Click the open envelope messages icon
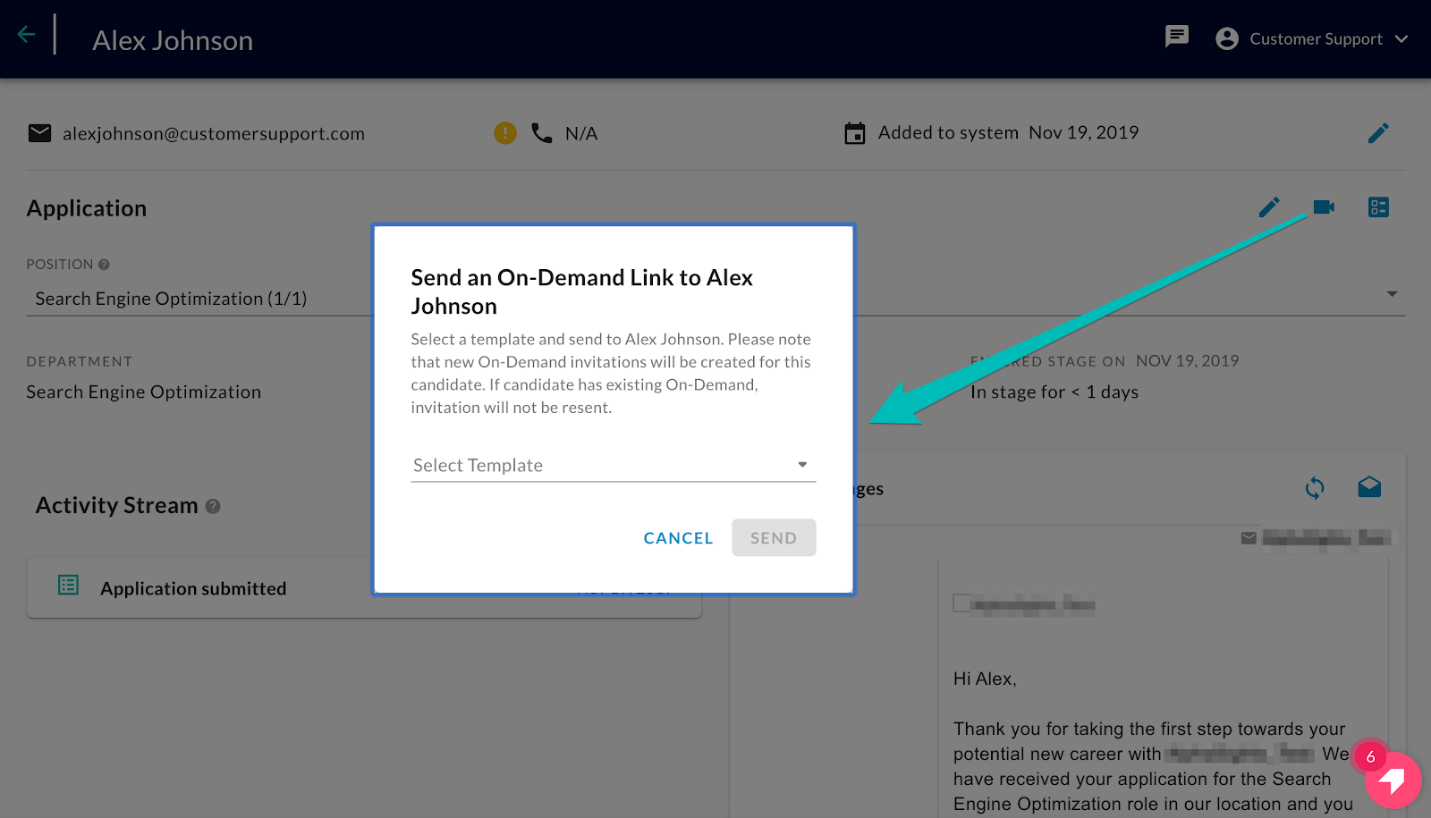 click(1369, 487)
